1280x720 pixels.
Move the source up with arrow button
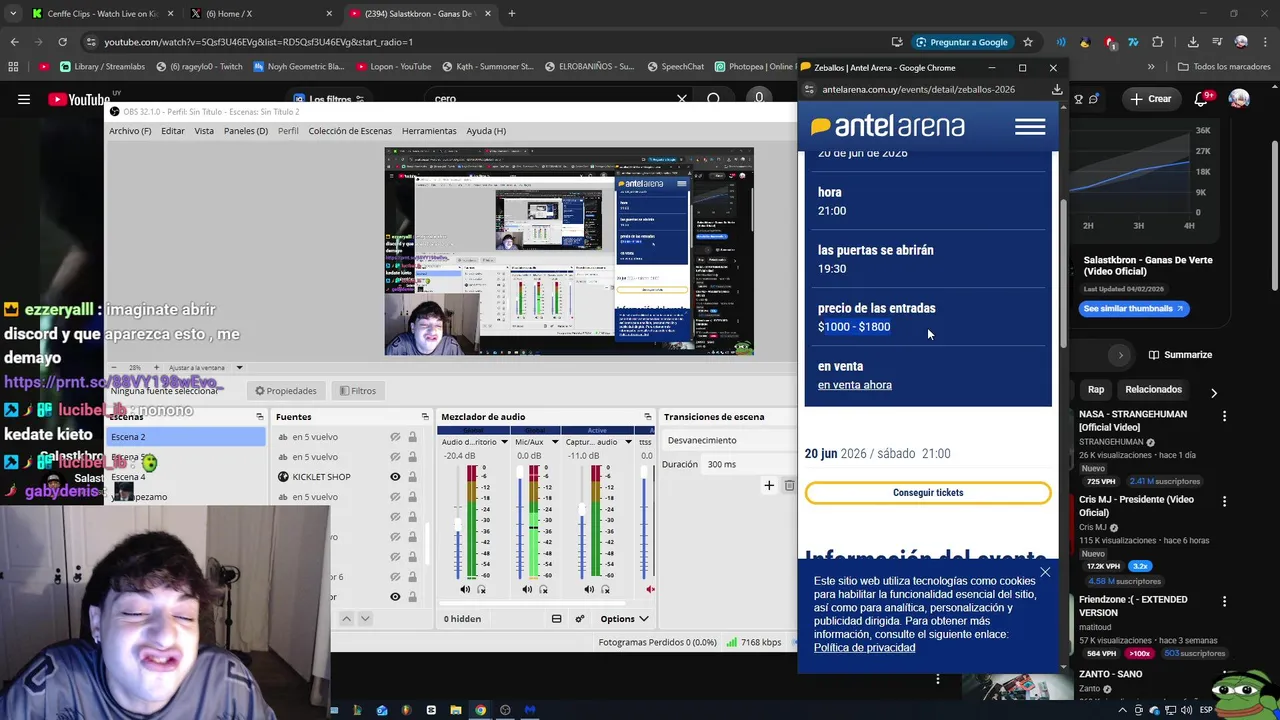pos(346,619)
